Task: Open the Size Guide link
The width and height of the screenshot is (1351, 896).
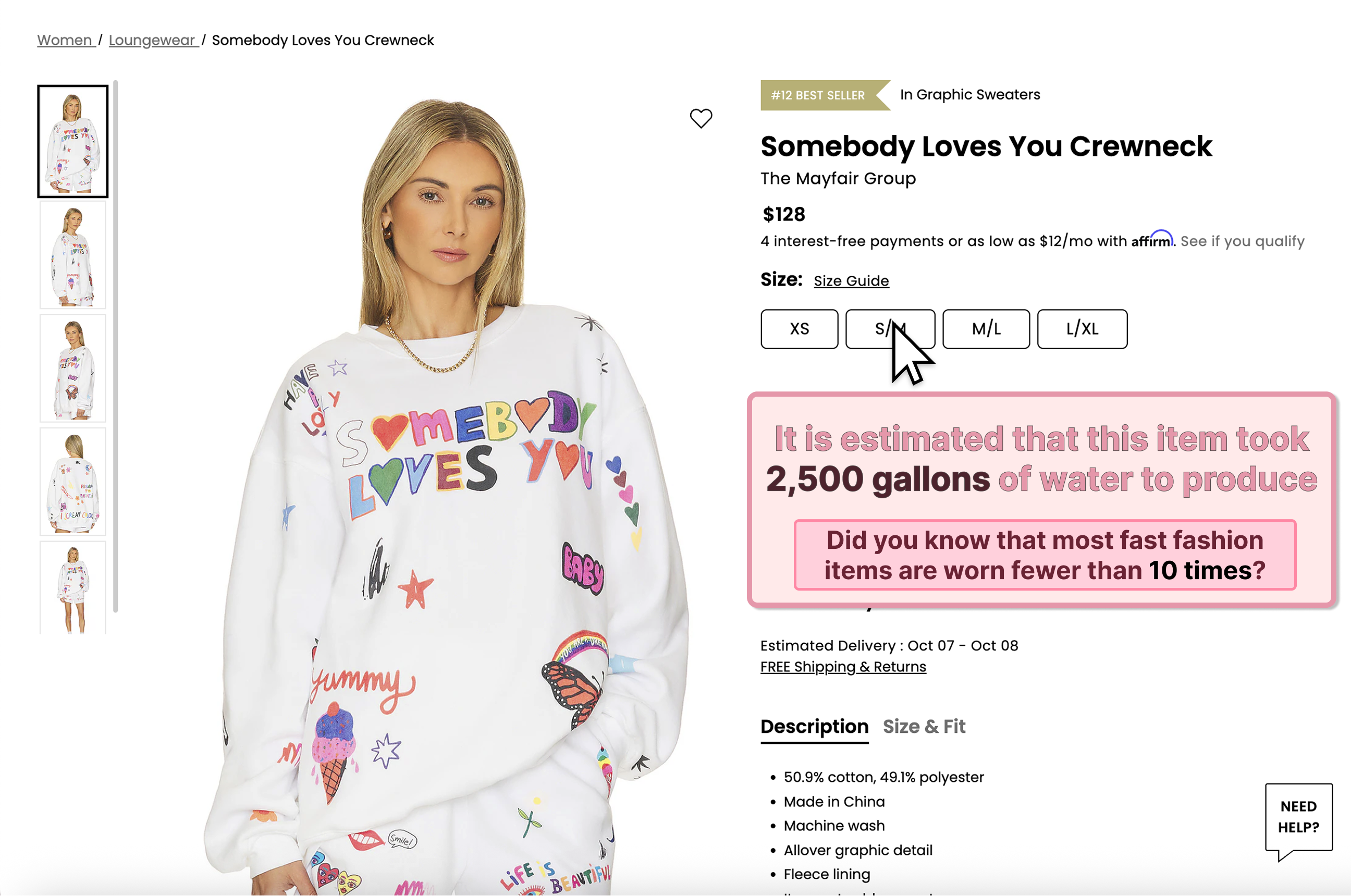Action: [x=851, y=280]
